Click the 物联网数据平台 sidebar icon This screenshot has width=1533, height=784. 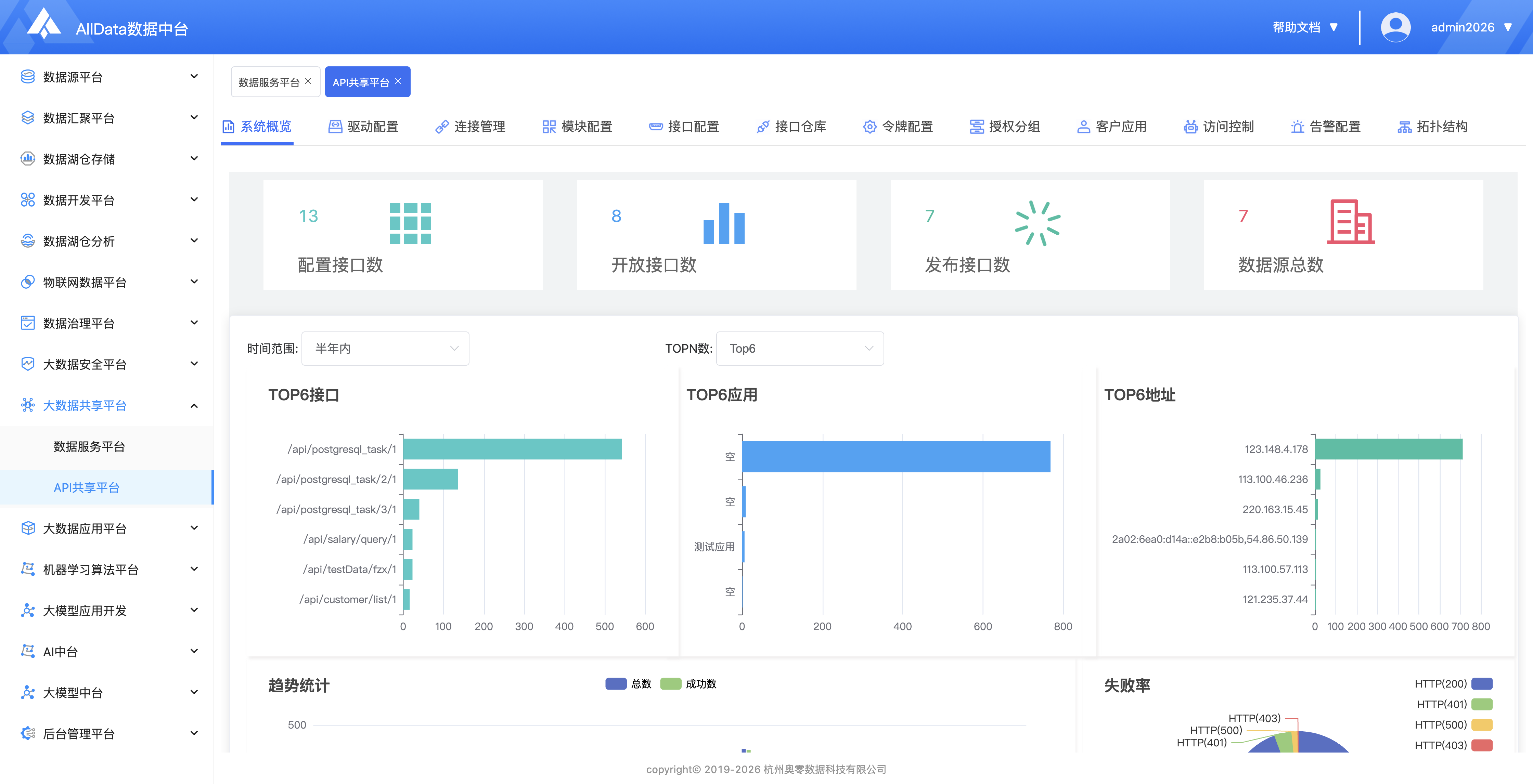pyautogui.click(x=27, y=282)
